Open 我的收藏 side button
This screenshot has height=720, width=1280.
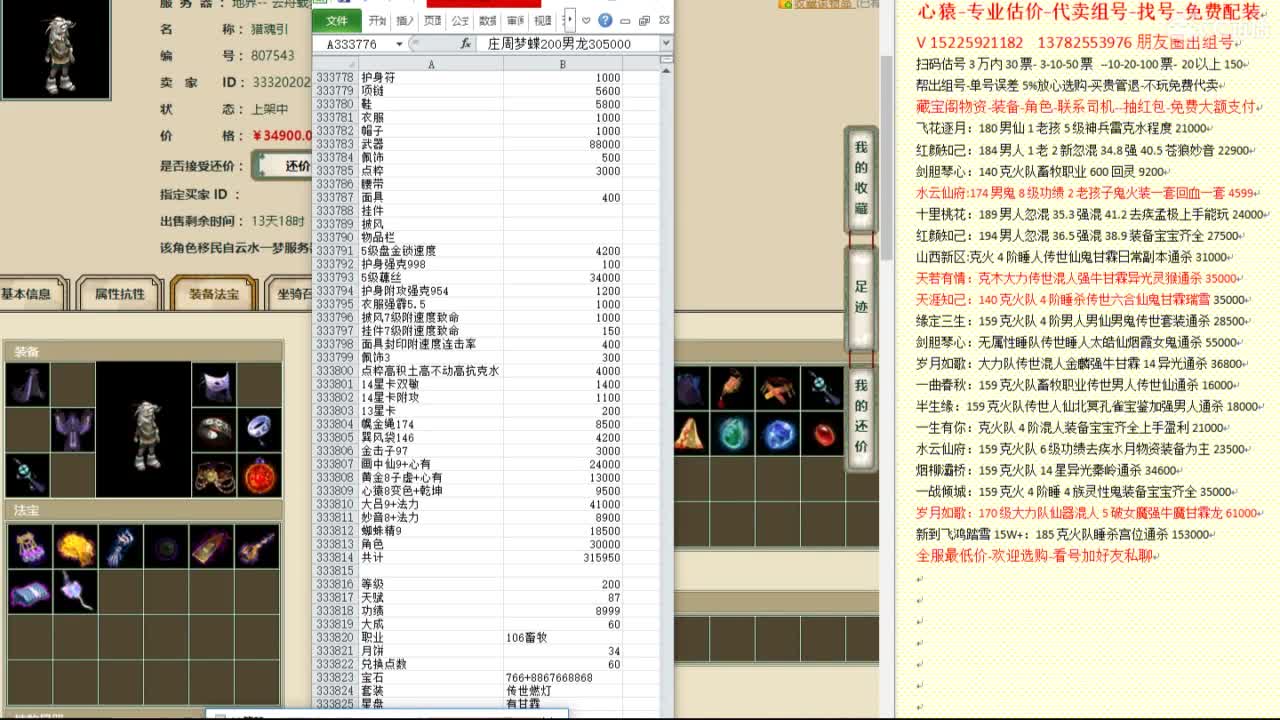coord(861,177)
